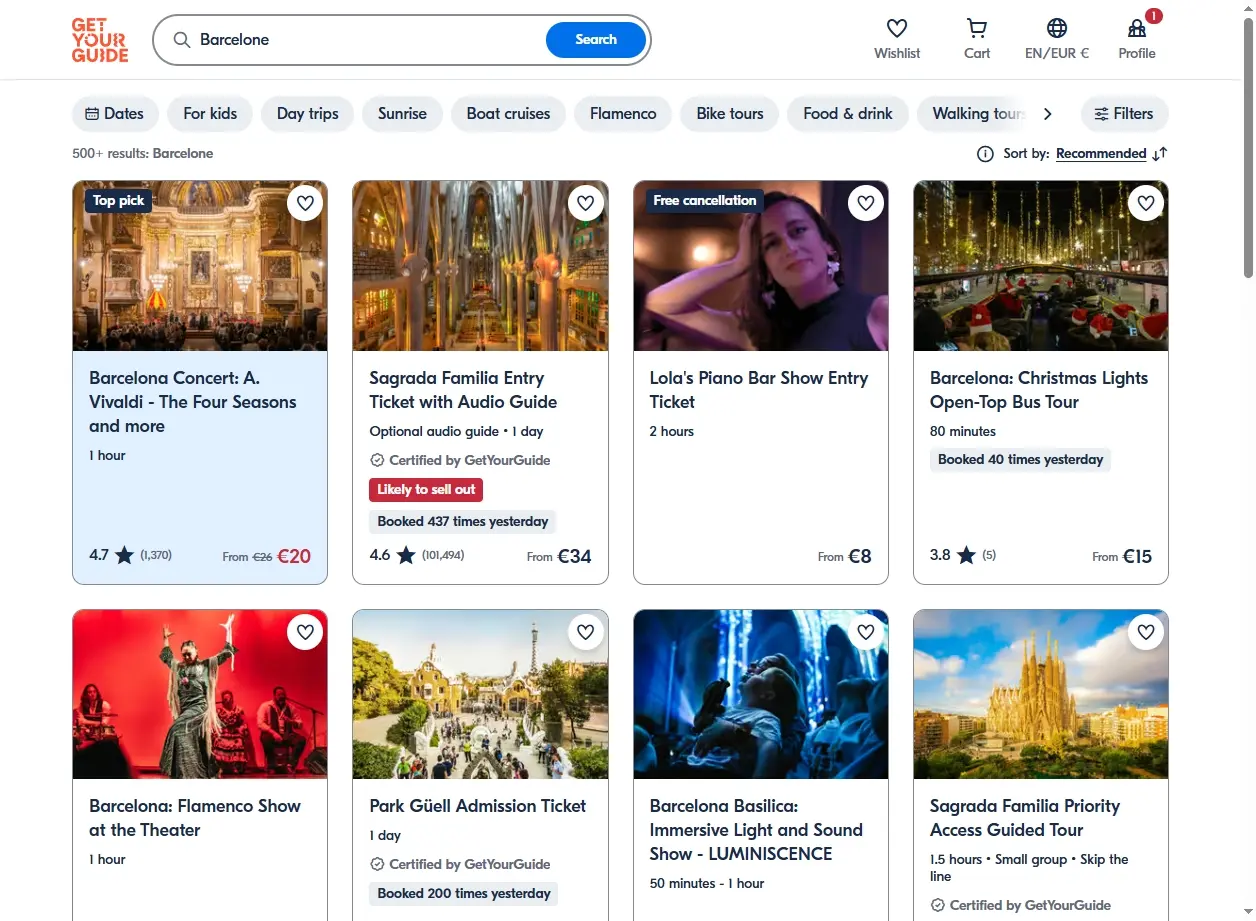Select the For kids filter chip

tap(210, 114)
